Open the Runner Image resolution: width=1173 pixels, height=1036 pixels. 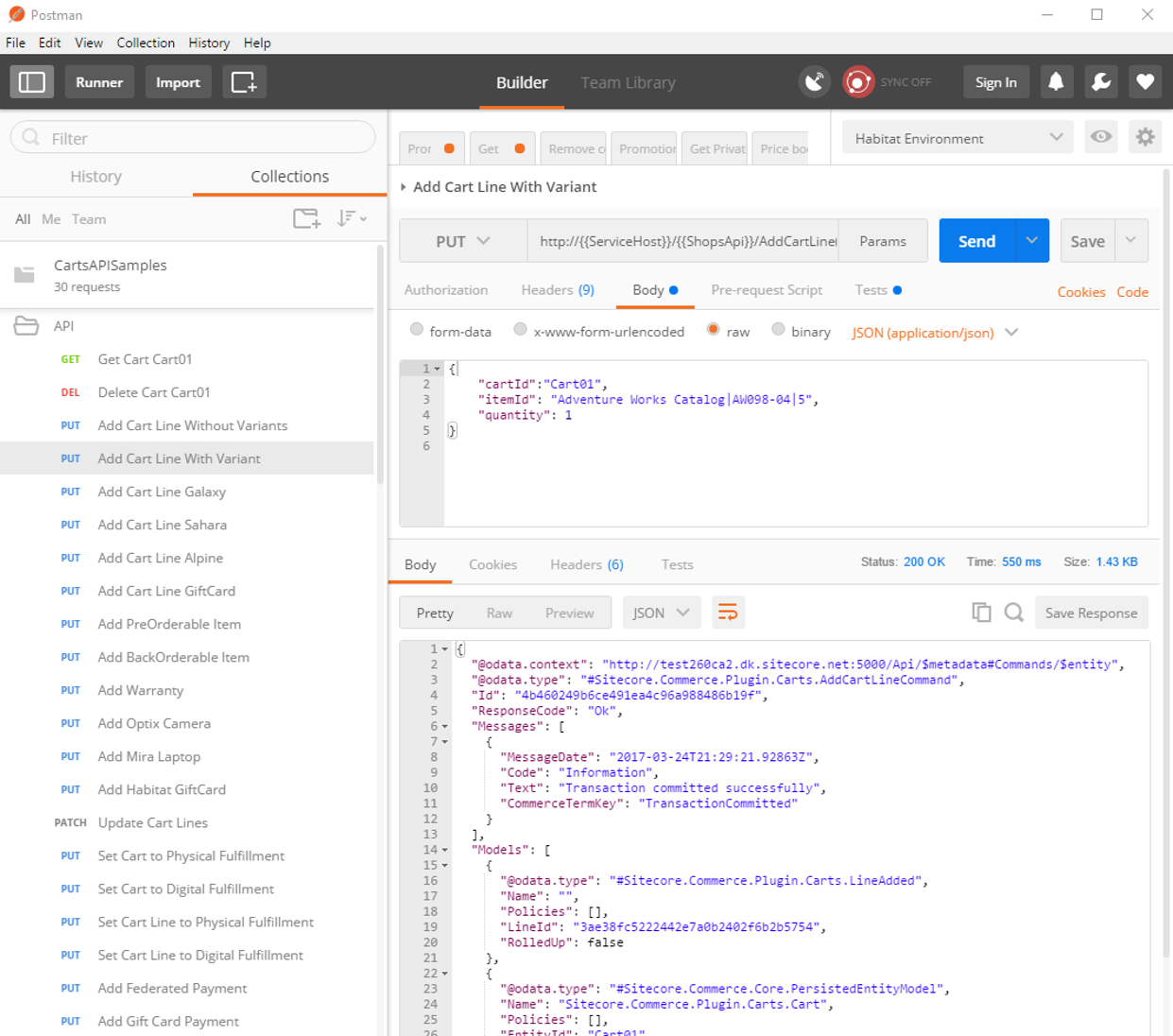(99, 82)
